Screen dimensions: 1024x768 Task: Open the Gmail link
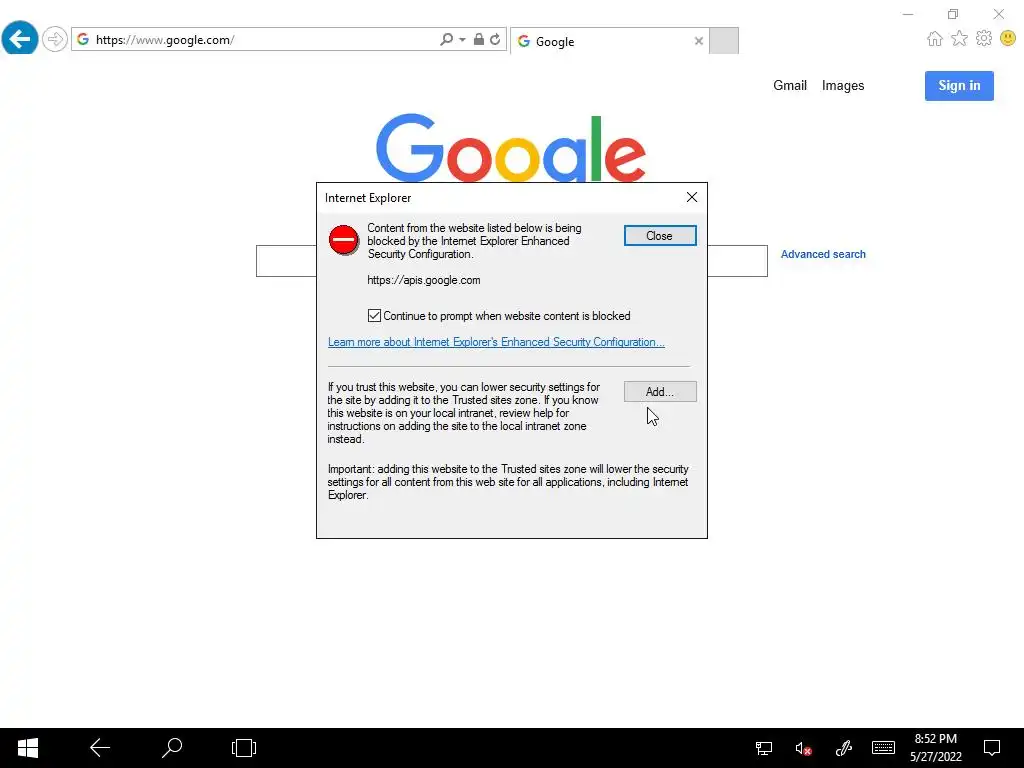[x=790, y=86]
